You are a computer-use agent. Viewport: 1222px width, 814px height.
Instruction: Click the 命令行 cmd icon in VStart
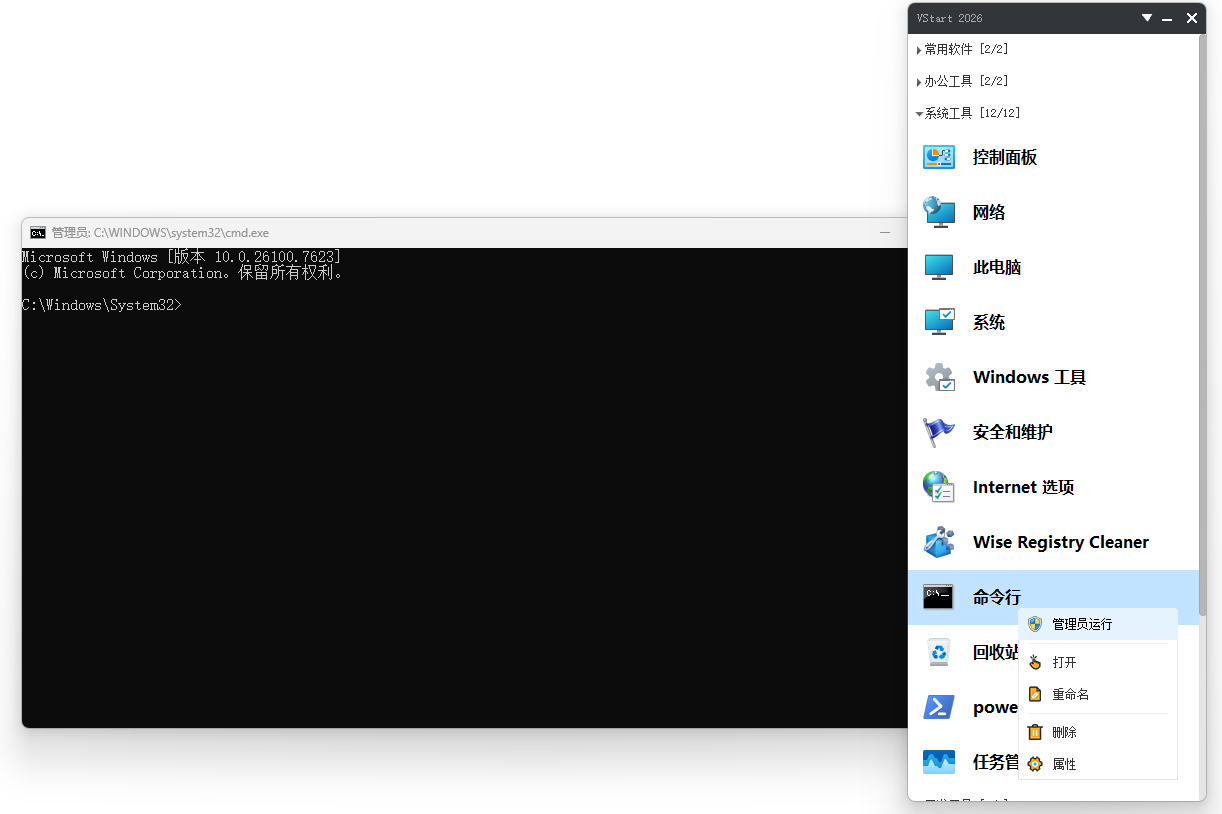click(x=939, y=597)
